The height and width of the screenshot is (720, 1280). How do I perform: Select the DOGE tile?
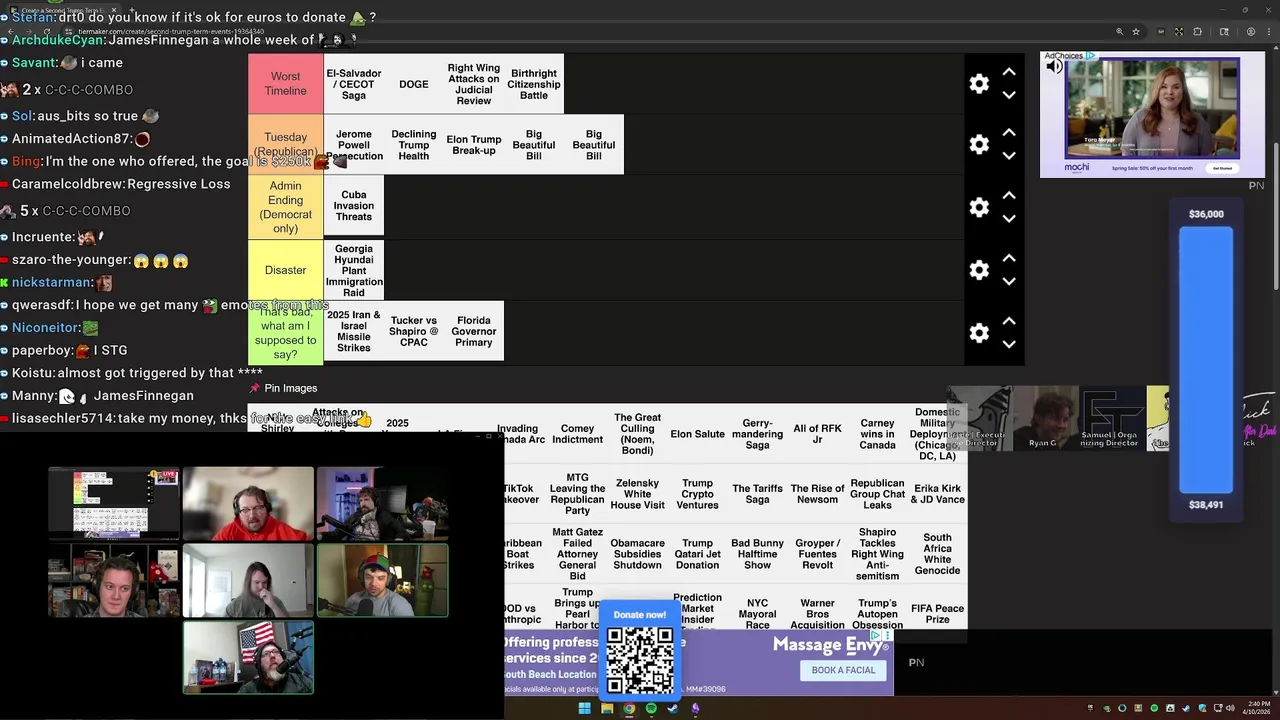pos(414,84)
